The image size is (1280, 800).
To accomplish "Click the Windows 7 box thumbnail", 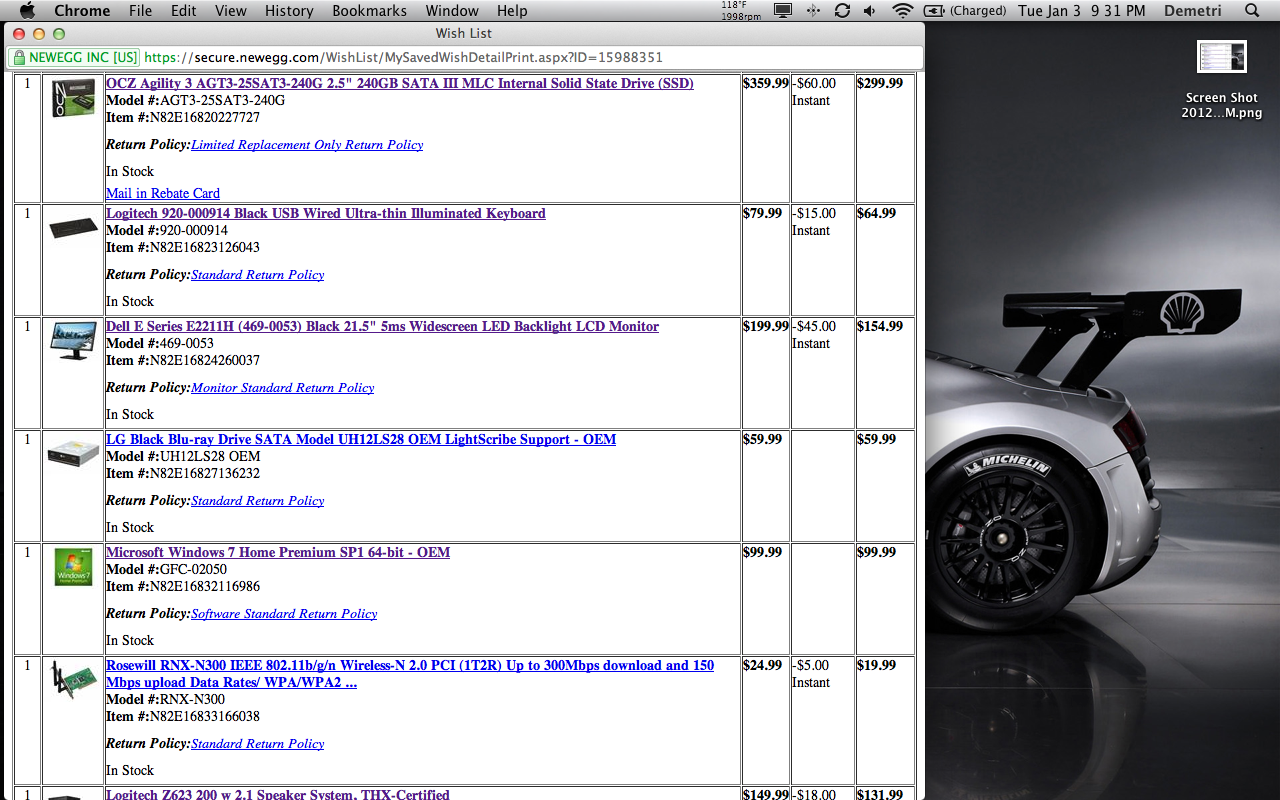I will (73, 567).
